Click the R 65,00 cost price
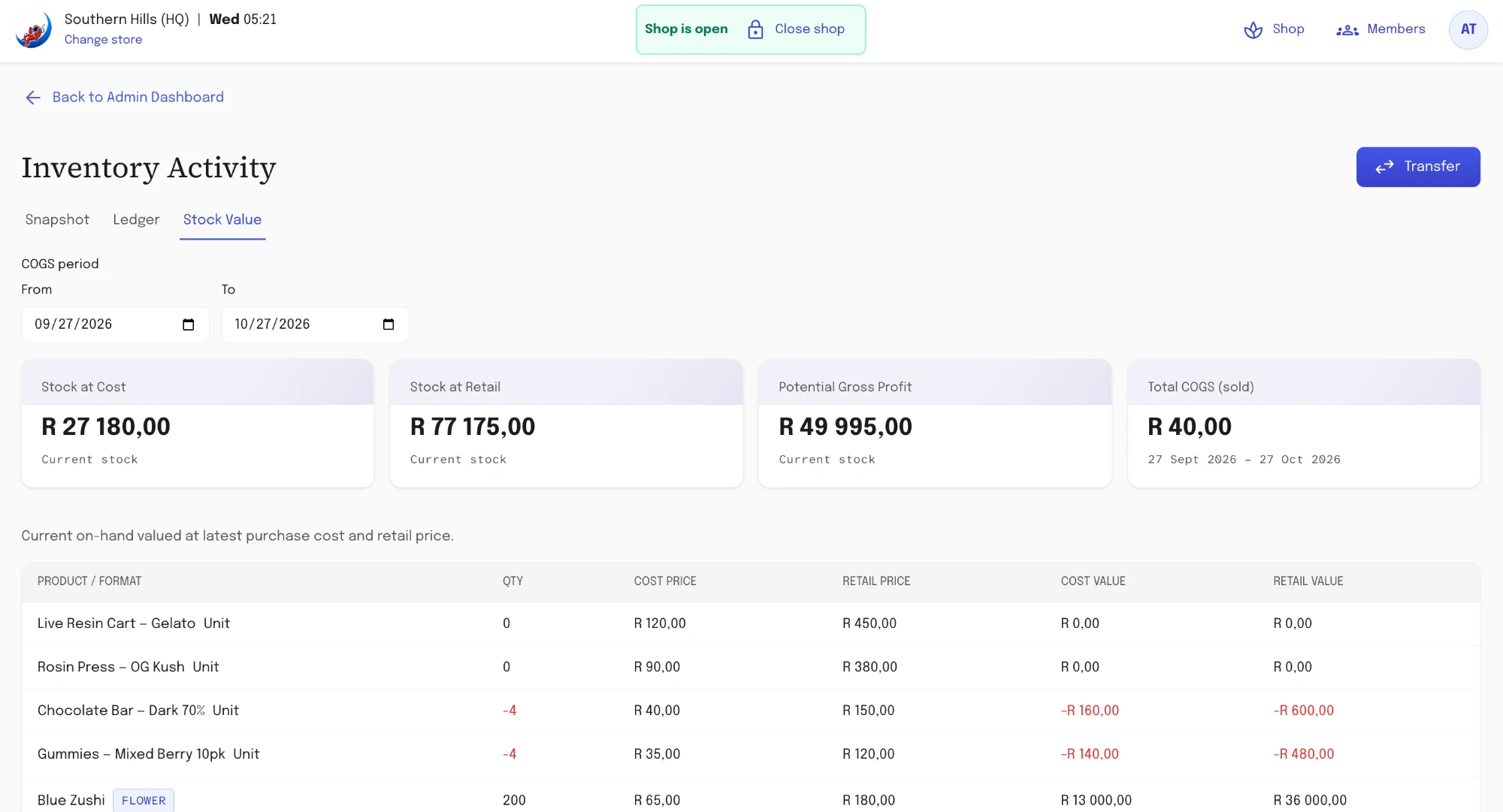1503x812 pixels. click(x=657, y=801)
